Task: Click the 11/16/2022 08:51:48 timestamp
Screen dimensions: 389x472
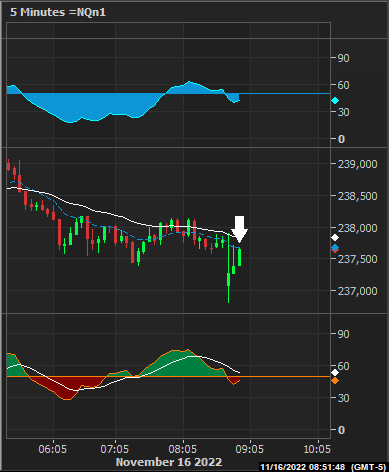Action: [302, 467]
